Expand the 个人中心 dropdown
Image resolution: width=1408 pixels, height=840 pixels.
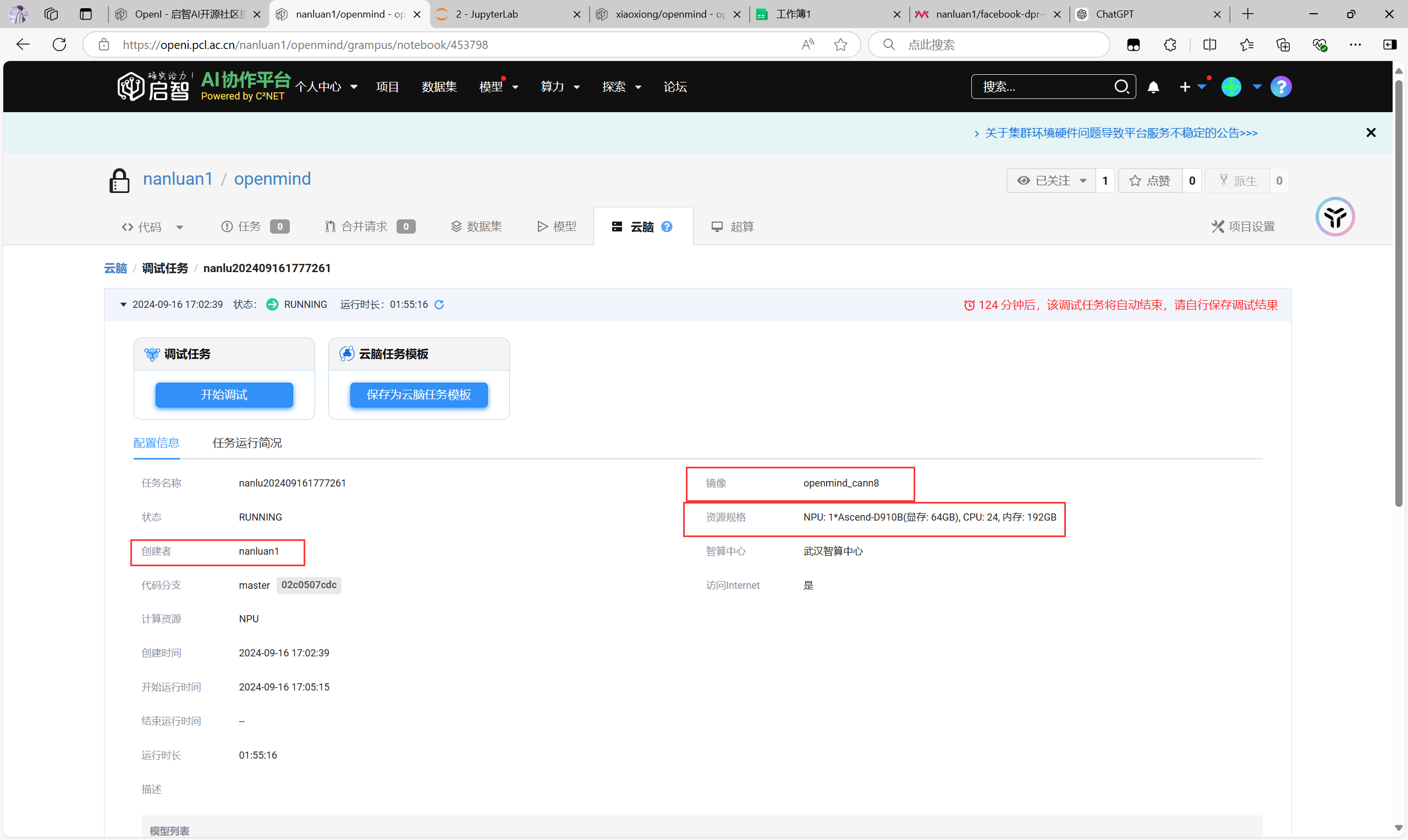327,87
